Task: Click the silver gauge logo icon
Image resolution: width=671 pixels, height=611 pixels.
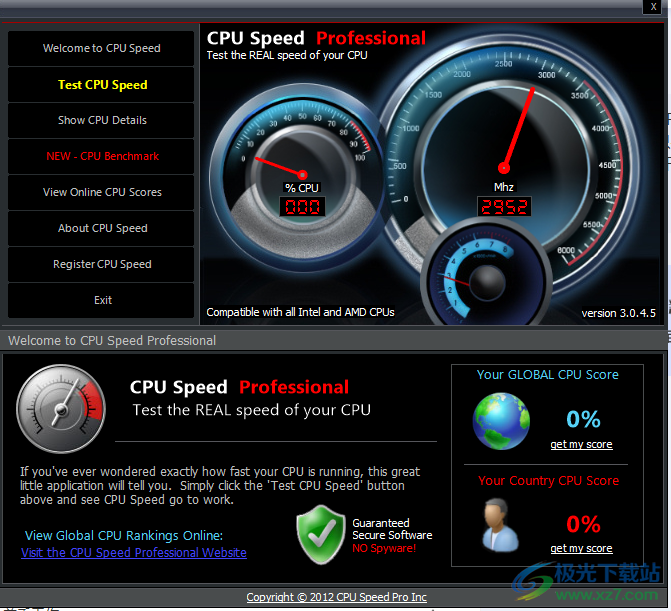Action: pos(61,409)
